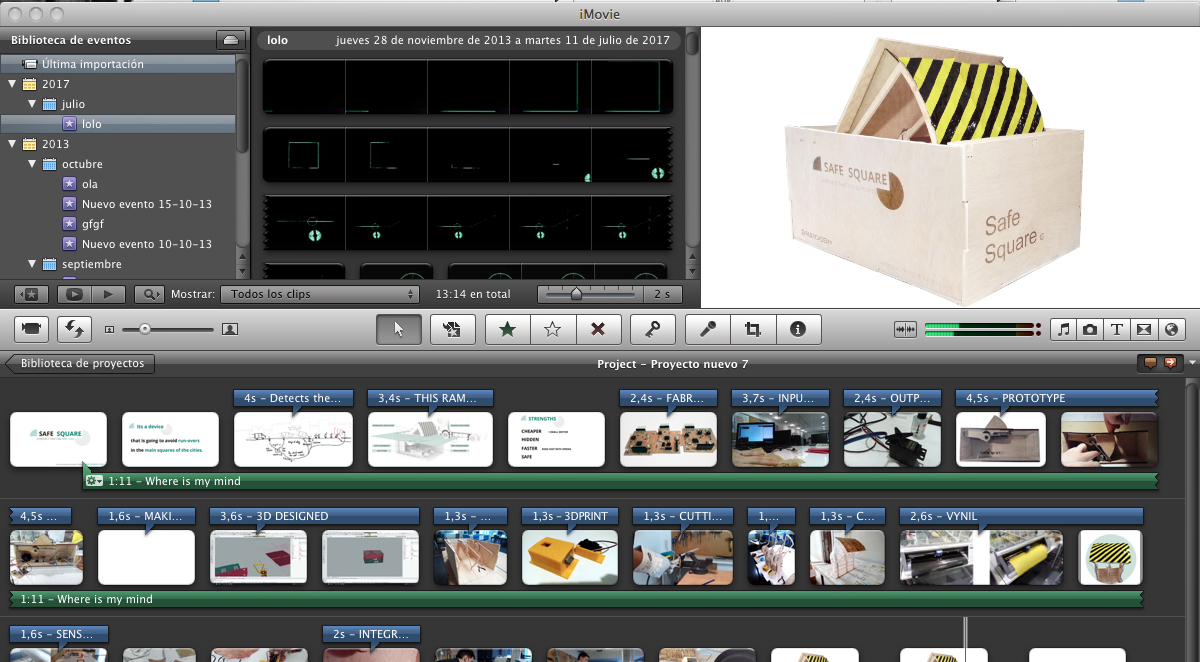Select the crop and rotate tool
The width and height of the screenshot is (1200, 662).
pos(753,329)
